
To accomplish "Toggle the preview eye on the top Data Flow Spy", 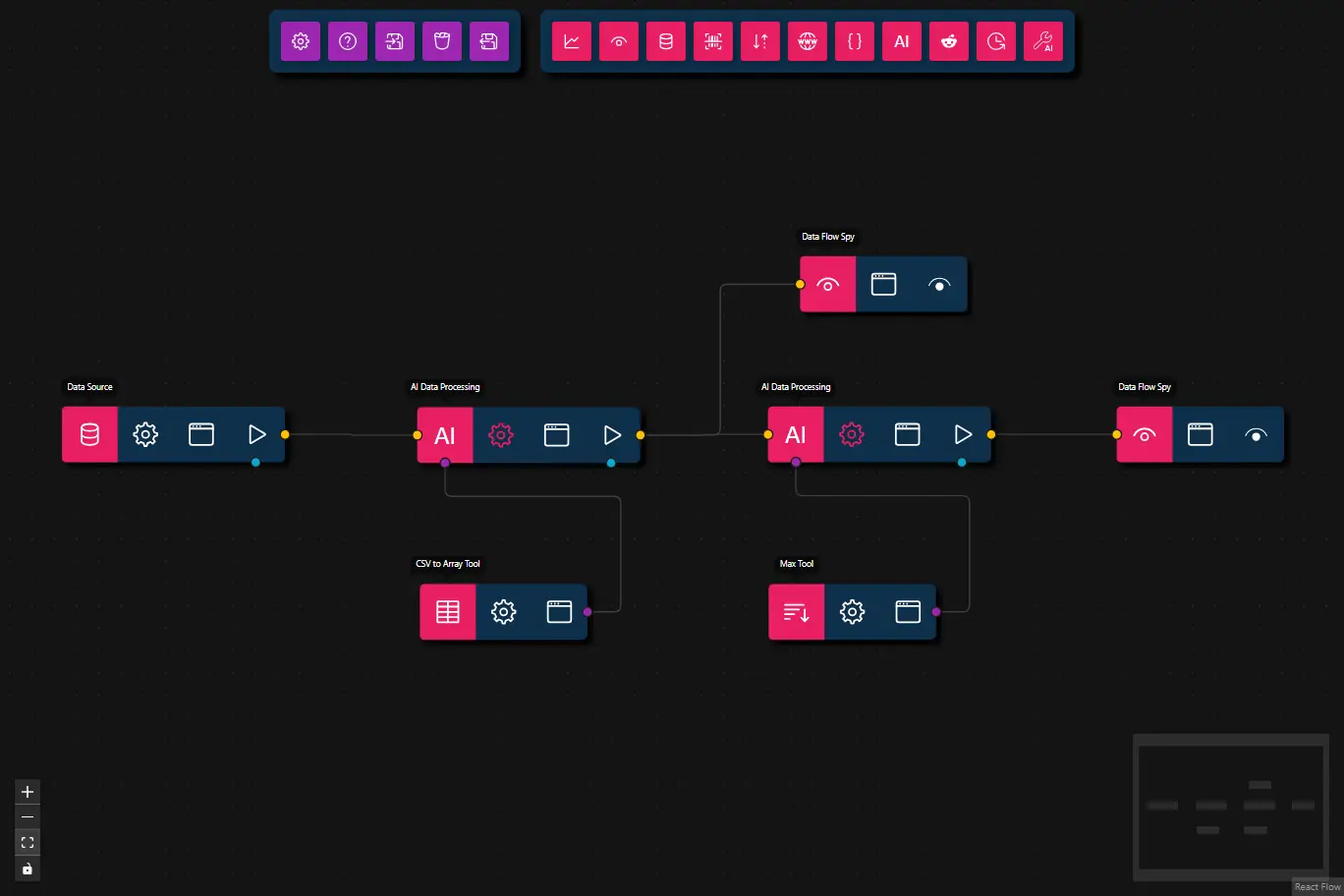I will 938,284.
